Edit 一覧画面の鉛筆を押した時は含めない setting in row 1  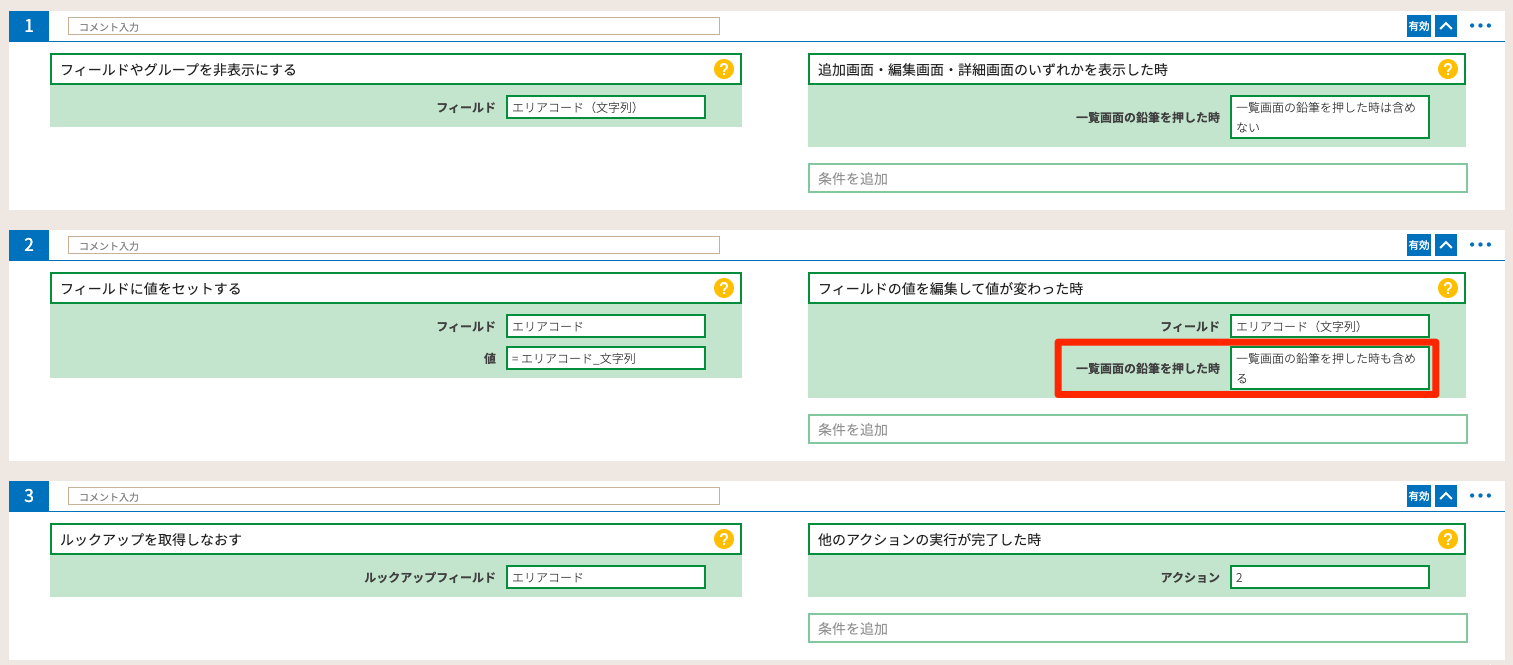tap(1330, 117)
